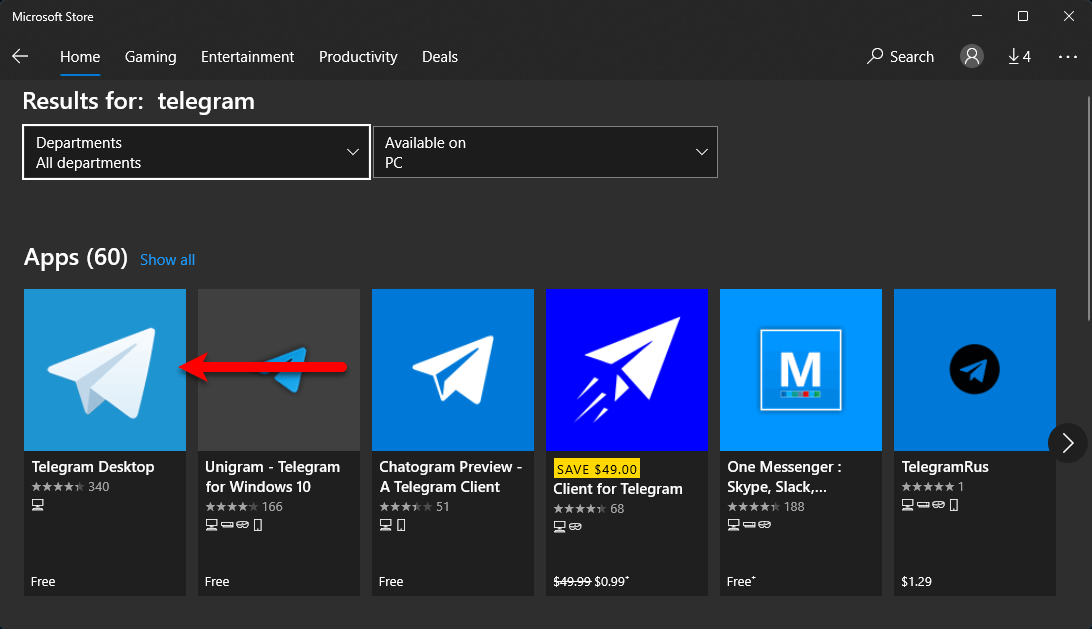
Task: Go back with the back arrow
Action: click(20, 56)
